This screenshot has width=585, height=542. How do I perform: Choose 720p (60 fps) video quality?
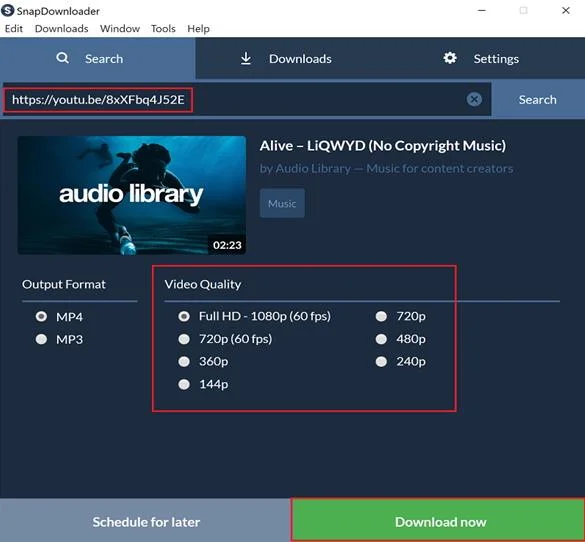pos(184,339)
